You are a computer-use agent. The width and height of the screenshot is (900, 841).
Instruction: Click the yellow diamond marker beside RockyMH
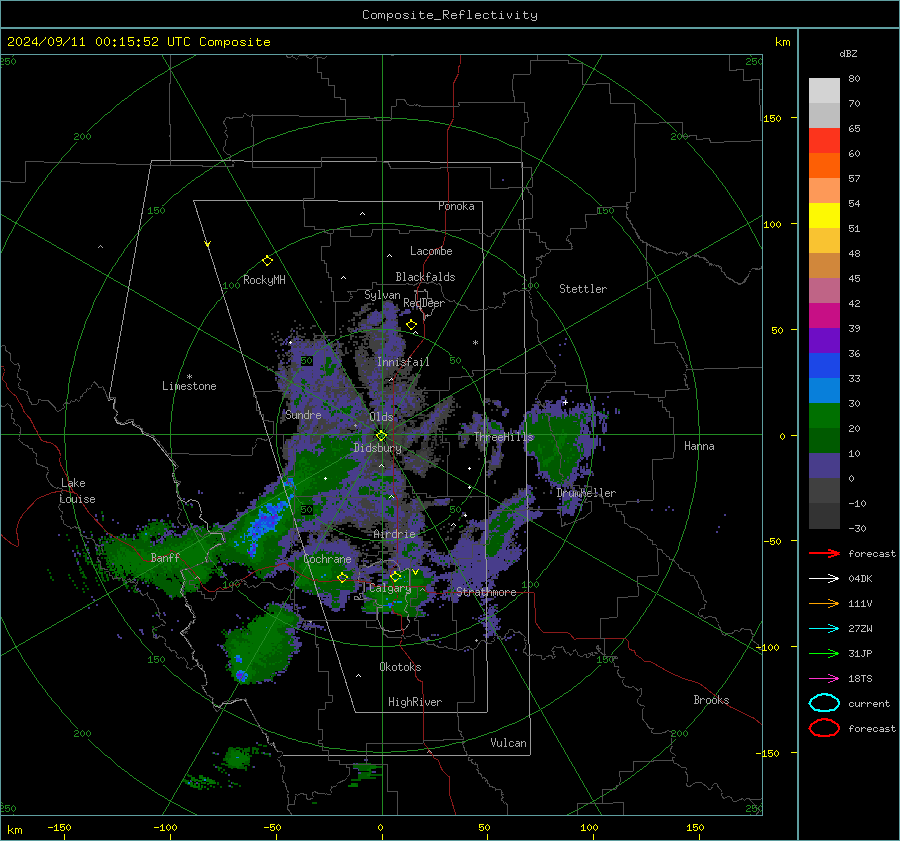pyautogui.click(x=267, y=261)
